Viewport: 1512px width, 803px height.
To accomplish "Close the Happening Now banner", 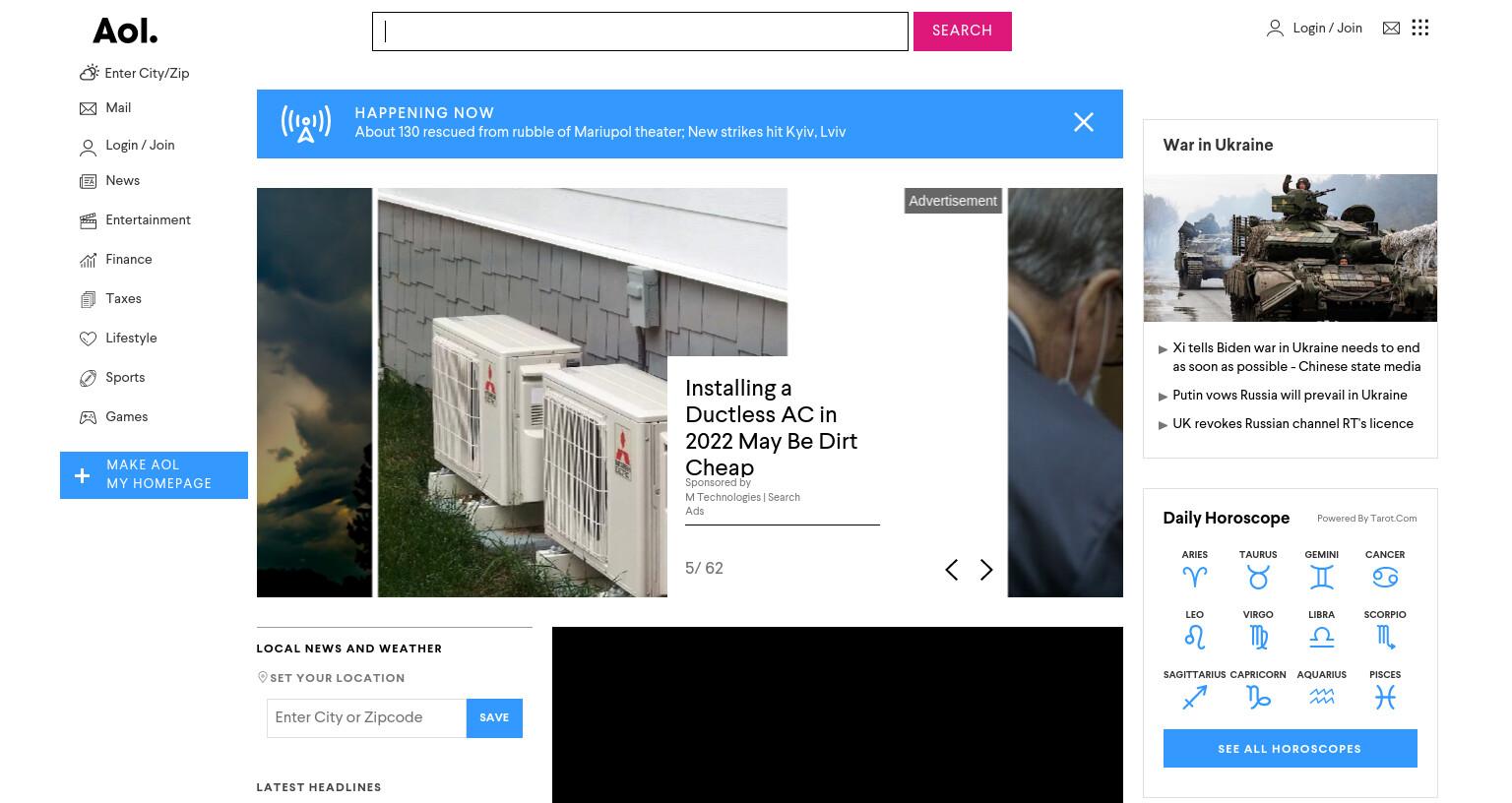I will tap(1083, 122).
